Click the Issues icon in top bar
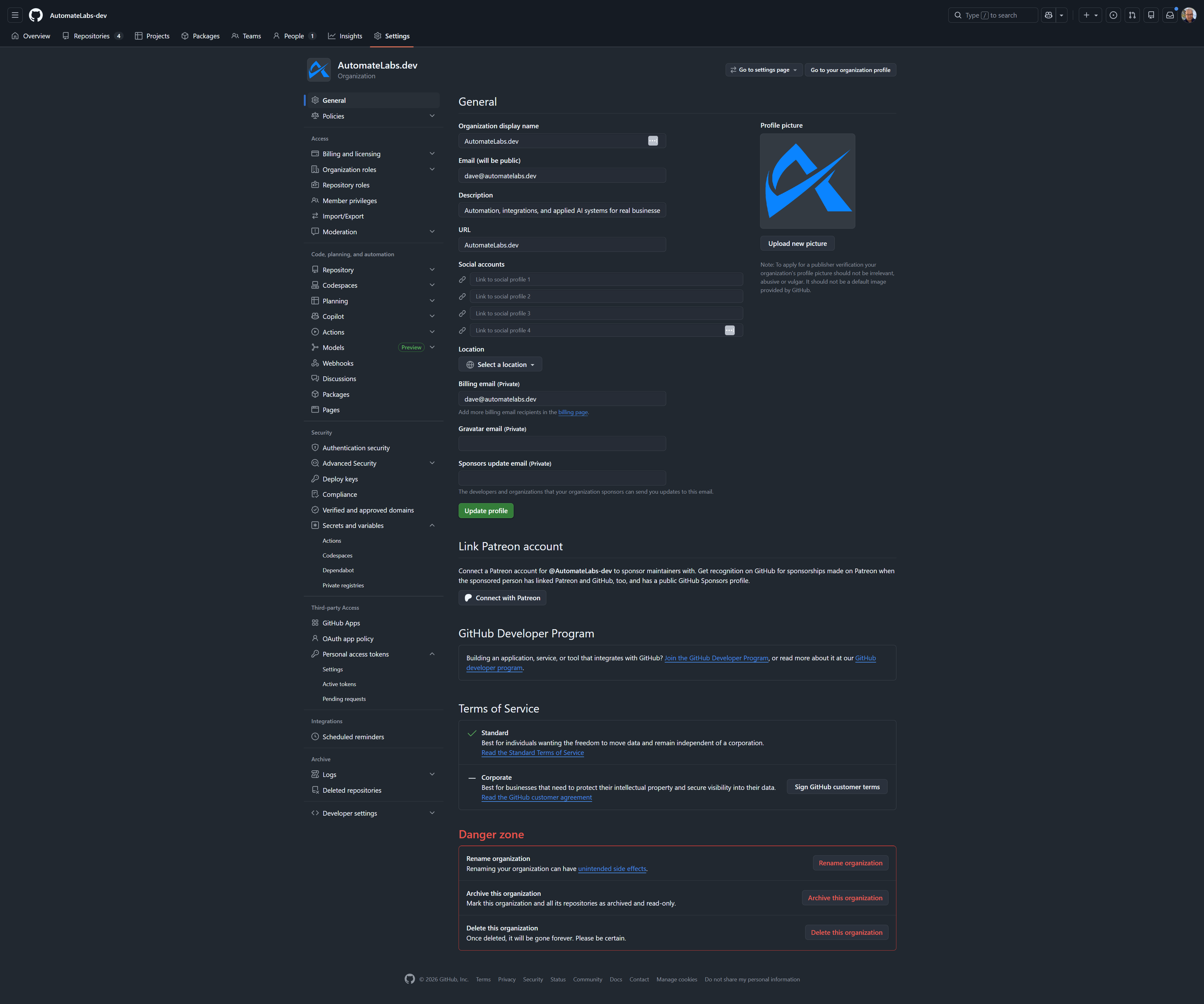 [1113, 15]
